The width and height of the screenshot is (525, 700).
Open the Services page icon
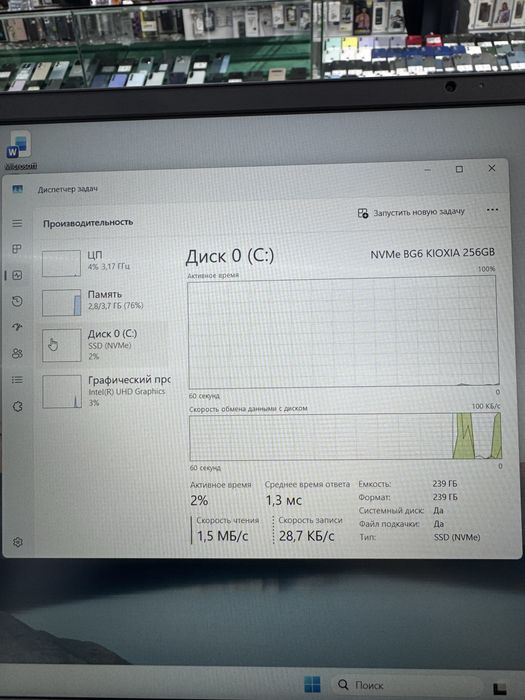17,406
